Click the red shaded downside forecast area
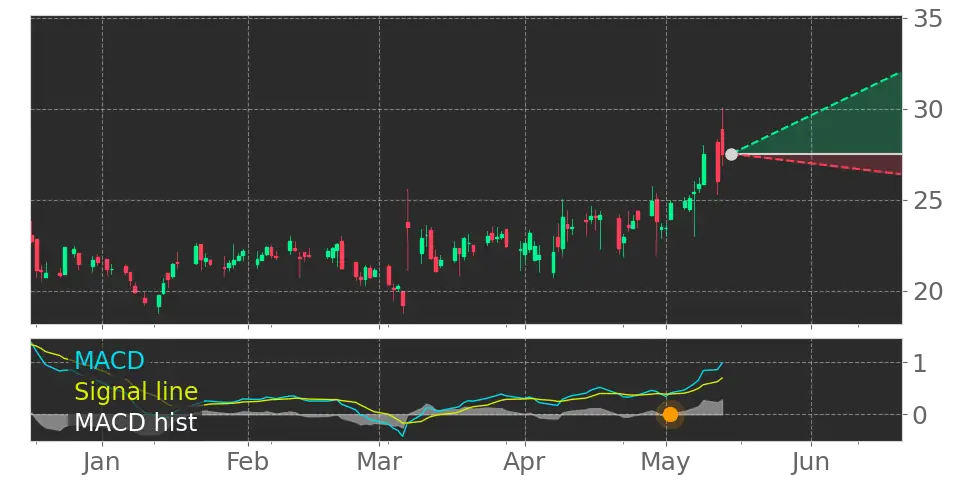972x486 pixels. click(868, 162)
